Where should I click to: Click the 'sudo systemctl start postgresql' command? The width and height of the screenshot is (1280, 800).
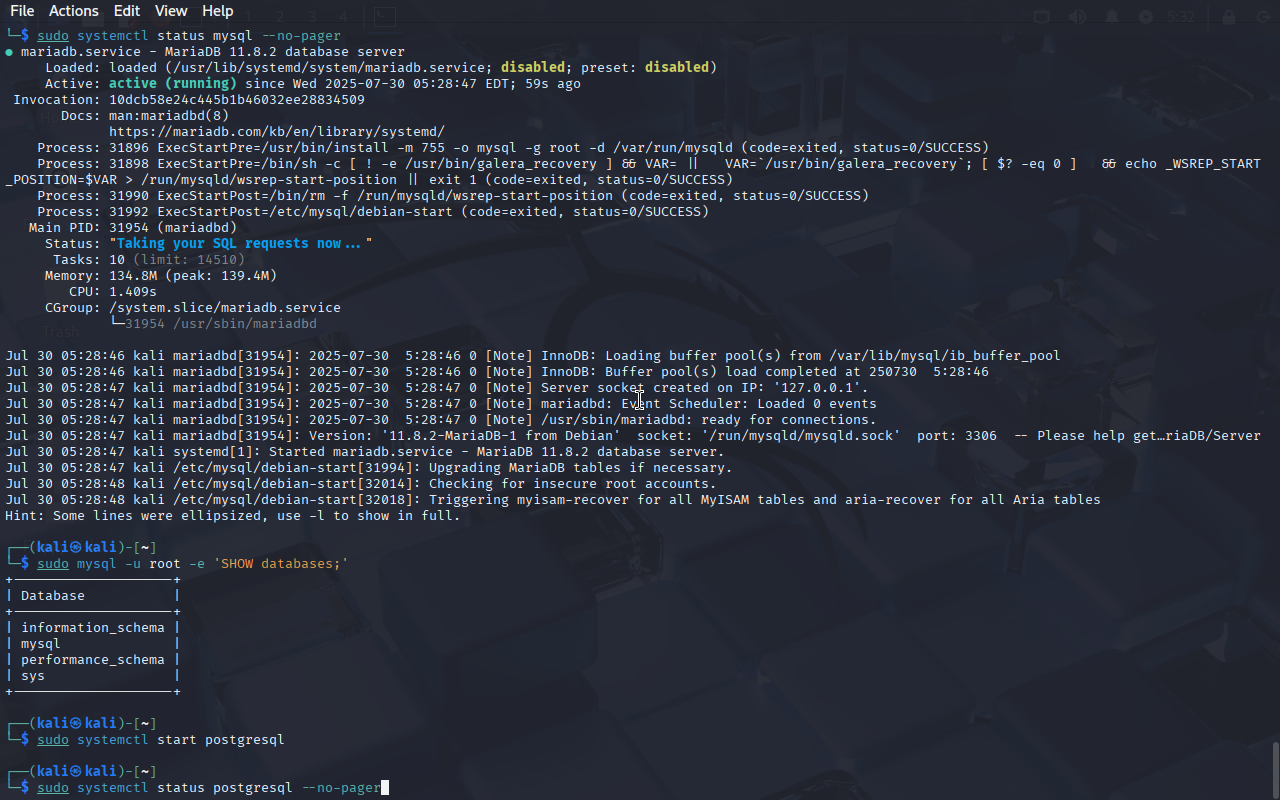pyautogui.click(x=161, y=740)
